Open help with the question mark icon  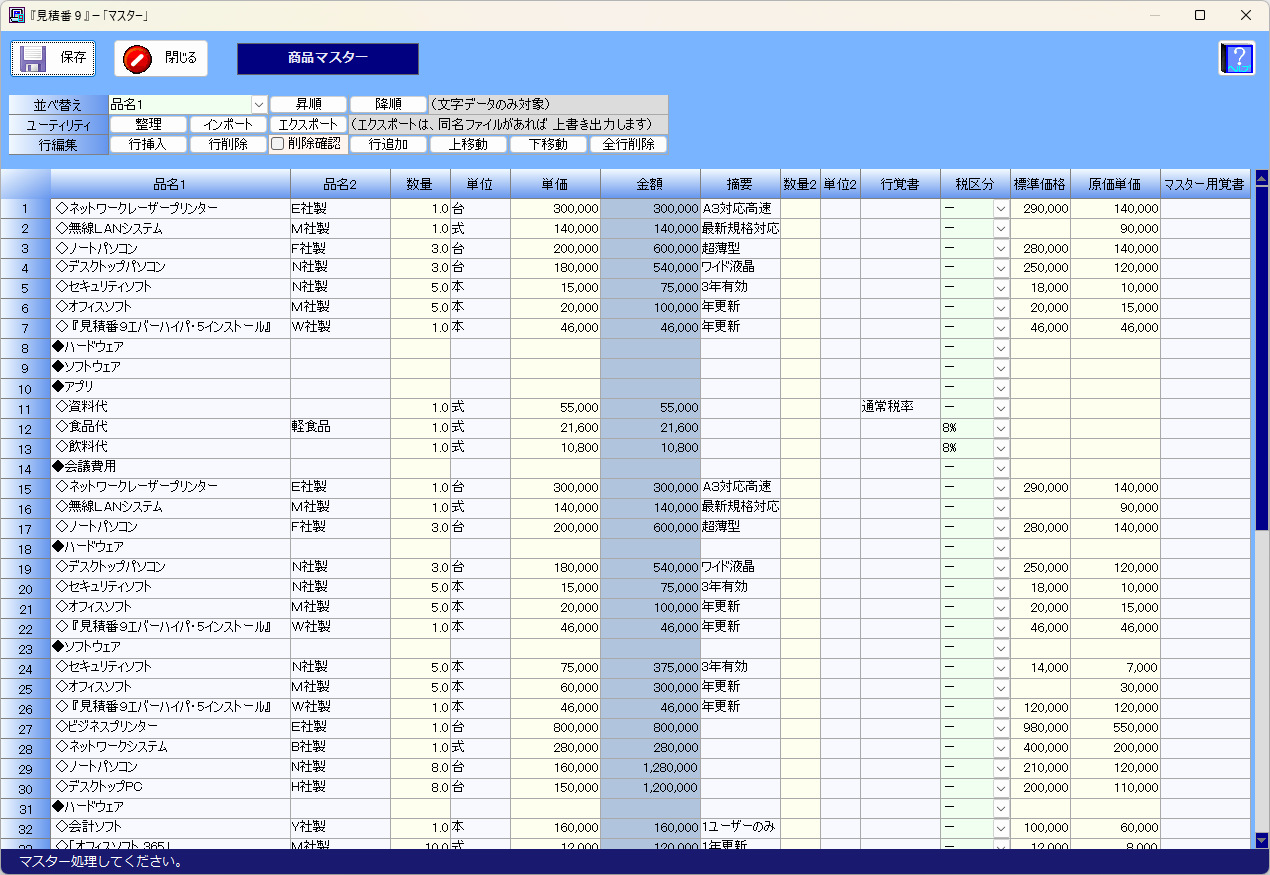pyautogui.click(x=1237, y=58)
